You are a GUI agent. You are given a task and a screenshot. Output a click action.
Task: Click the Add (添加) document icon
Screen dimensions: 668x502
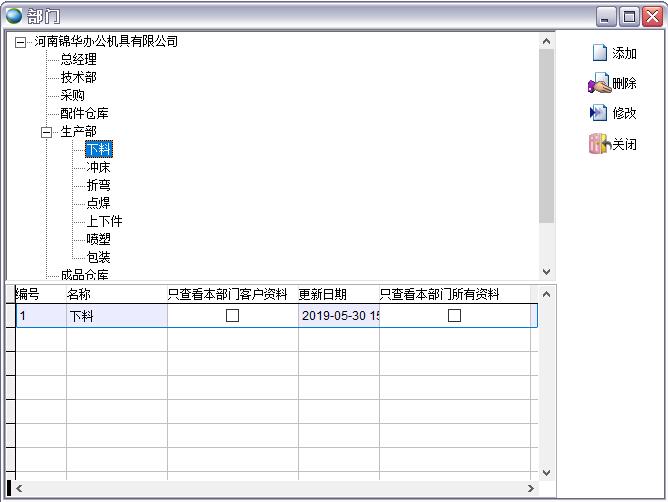click(x=599, y=53)
